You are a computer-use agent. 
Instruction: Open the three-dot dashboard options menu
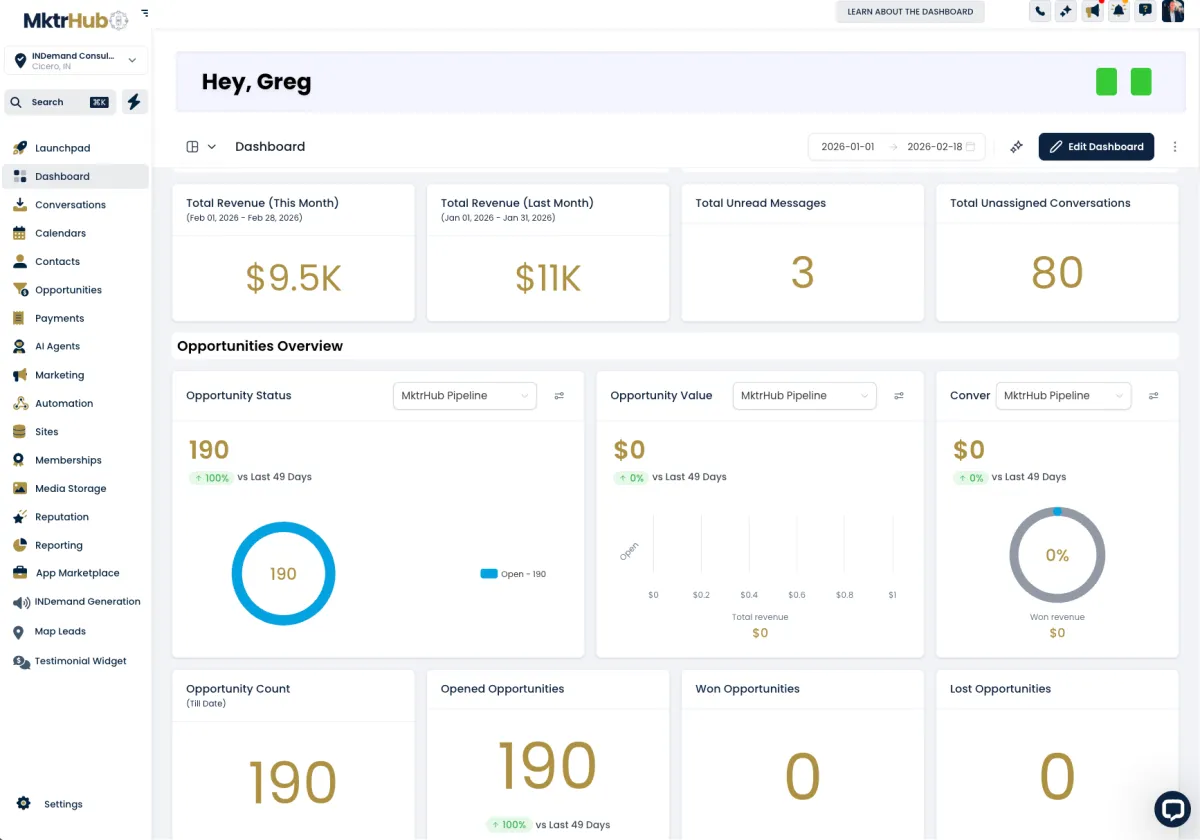(x=1175, y=147)
